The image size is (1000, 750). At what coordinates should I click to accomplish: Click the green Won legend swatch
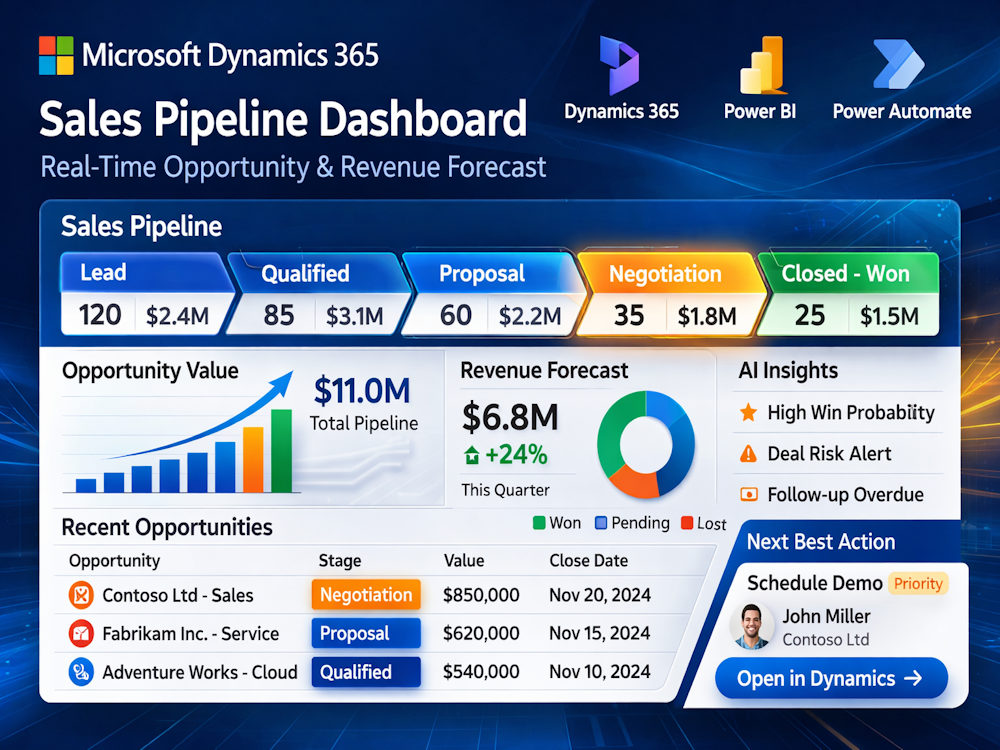[x=539, y=523]
